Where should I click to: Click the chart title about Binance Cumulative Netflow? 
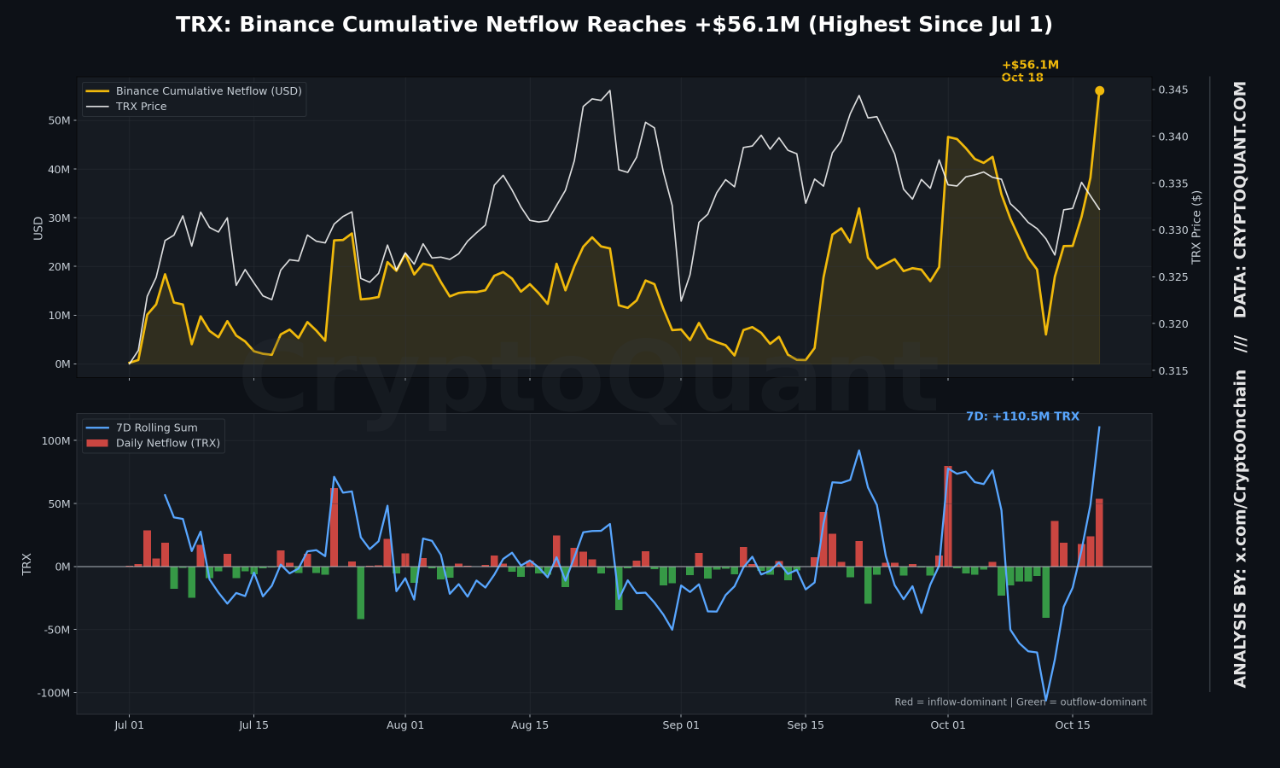tap(614, 25)
